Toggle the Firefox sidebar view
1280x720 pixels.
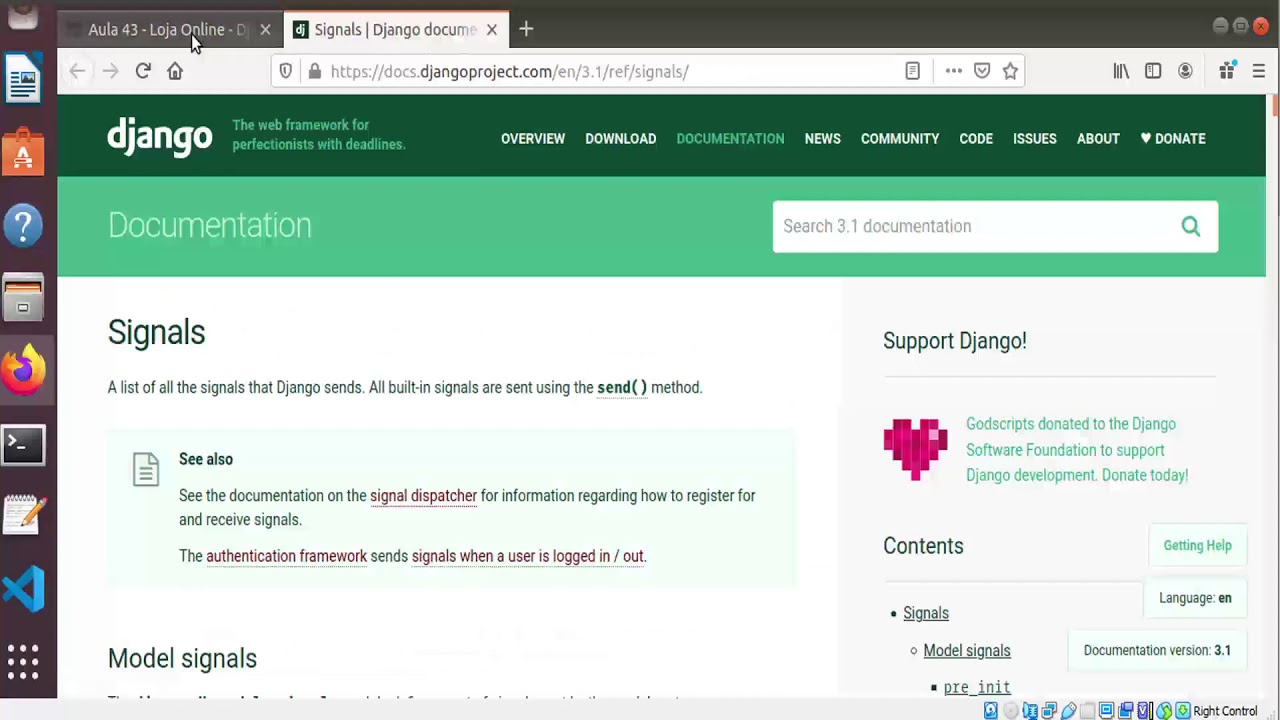tap(1153, 71)
